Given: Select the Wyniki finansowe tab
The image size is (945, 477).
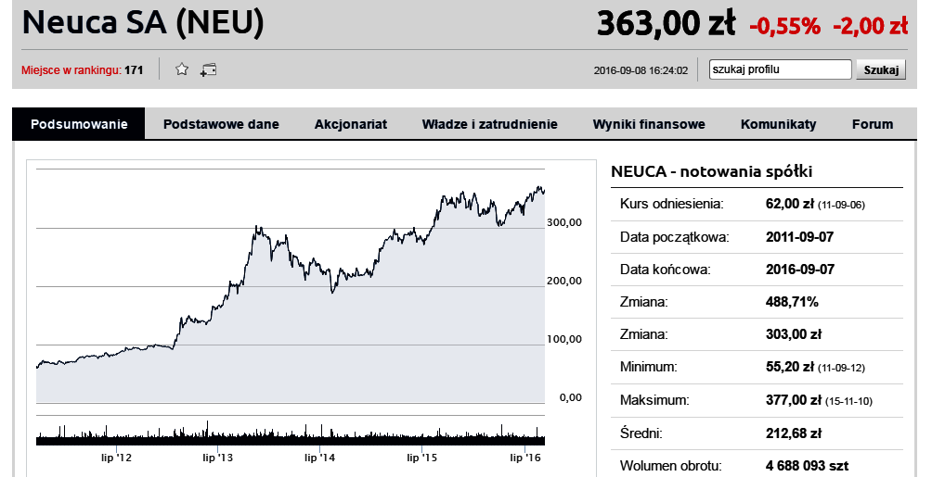Looking at the screenshot, I should (x=649, y=124).
